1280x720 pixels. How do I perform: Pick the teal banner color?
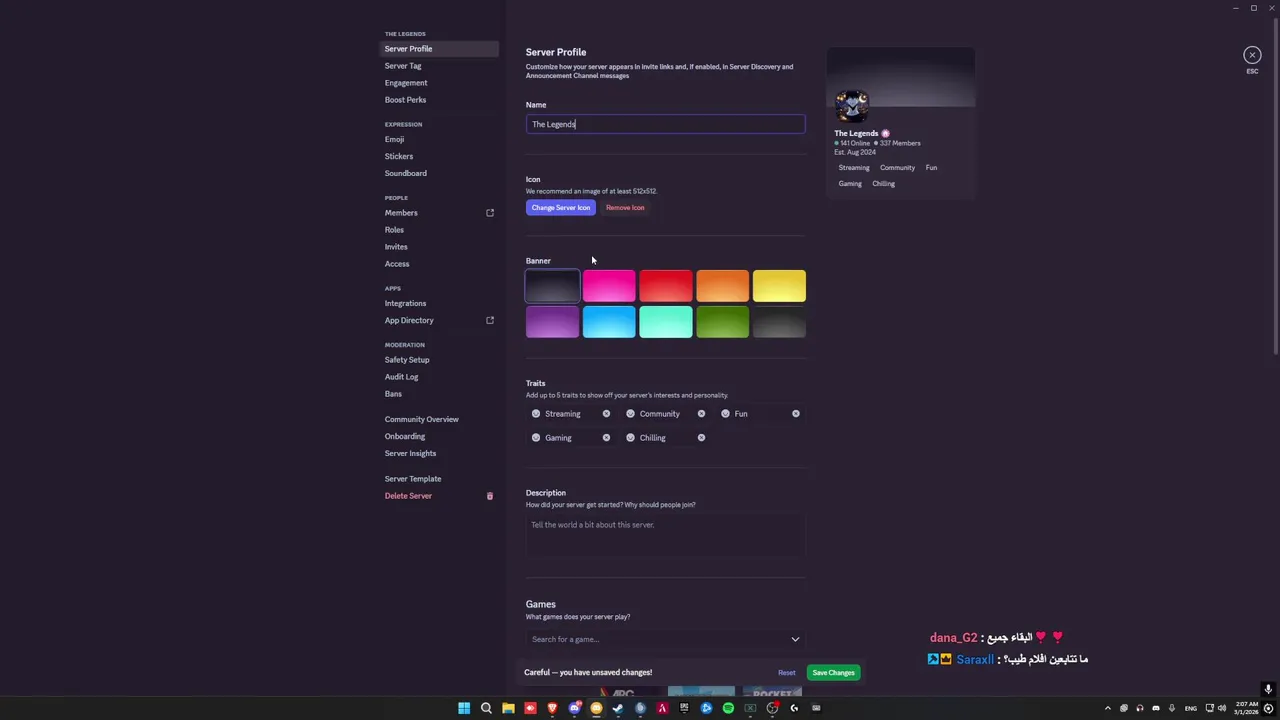point(666,322)
